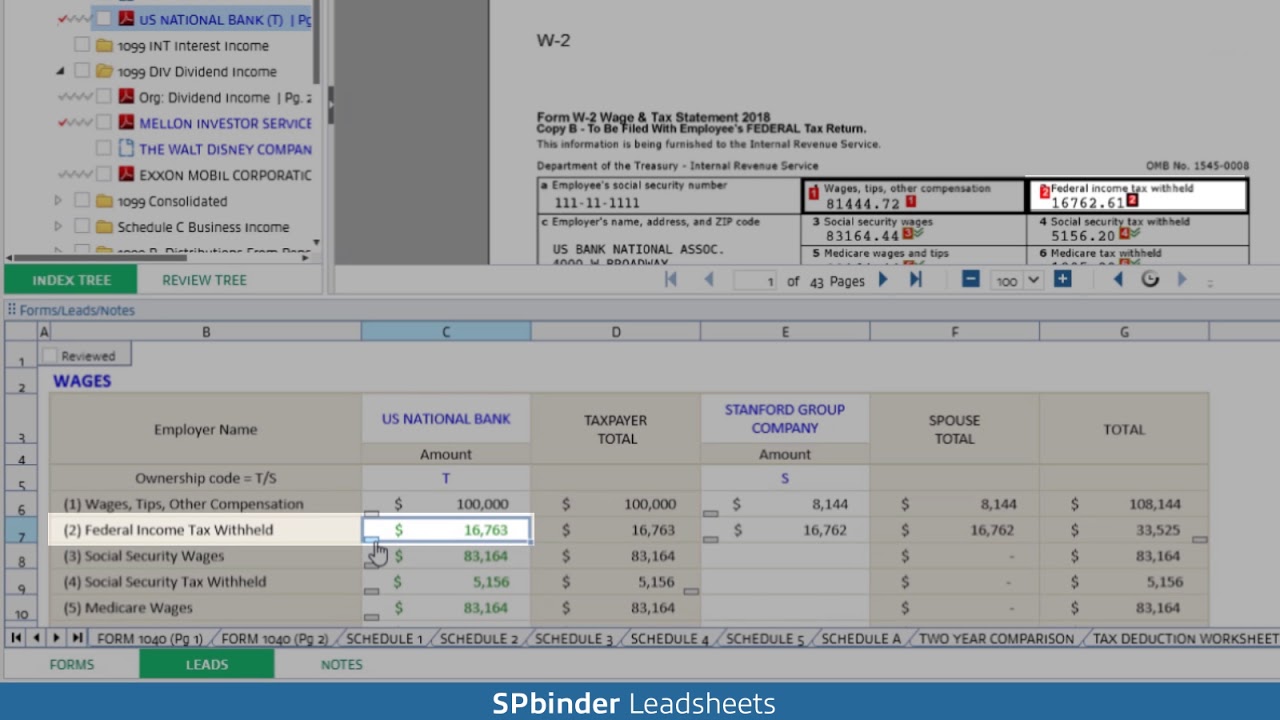Check the EXXON MOBIL CORPORATIC checkbox
Screen dimensions: 1280x720
[x=104, y=175]
